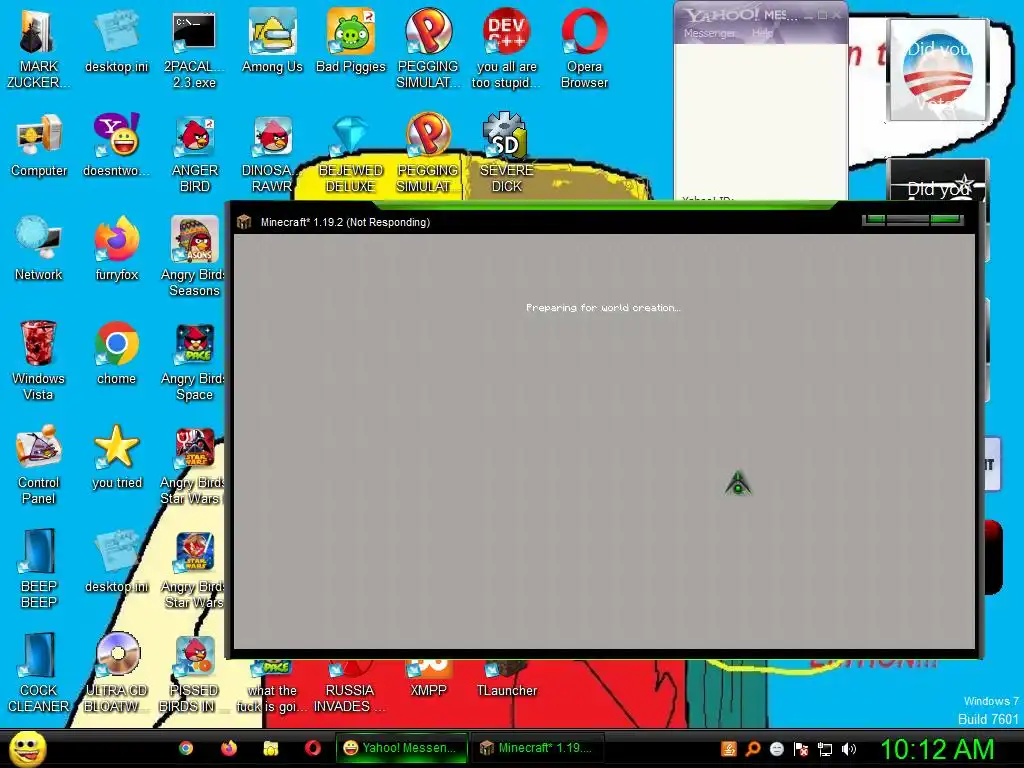The height and width of the screenshot is (768, 1024).
Task: Launch PISSED BIRDS IN... shortcut
Action: point(193,673)
